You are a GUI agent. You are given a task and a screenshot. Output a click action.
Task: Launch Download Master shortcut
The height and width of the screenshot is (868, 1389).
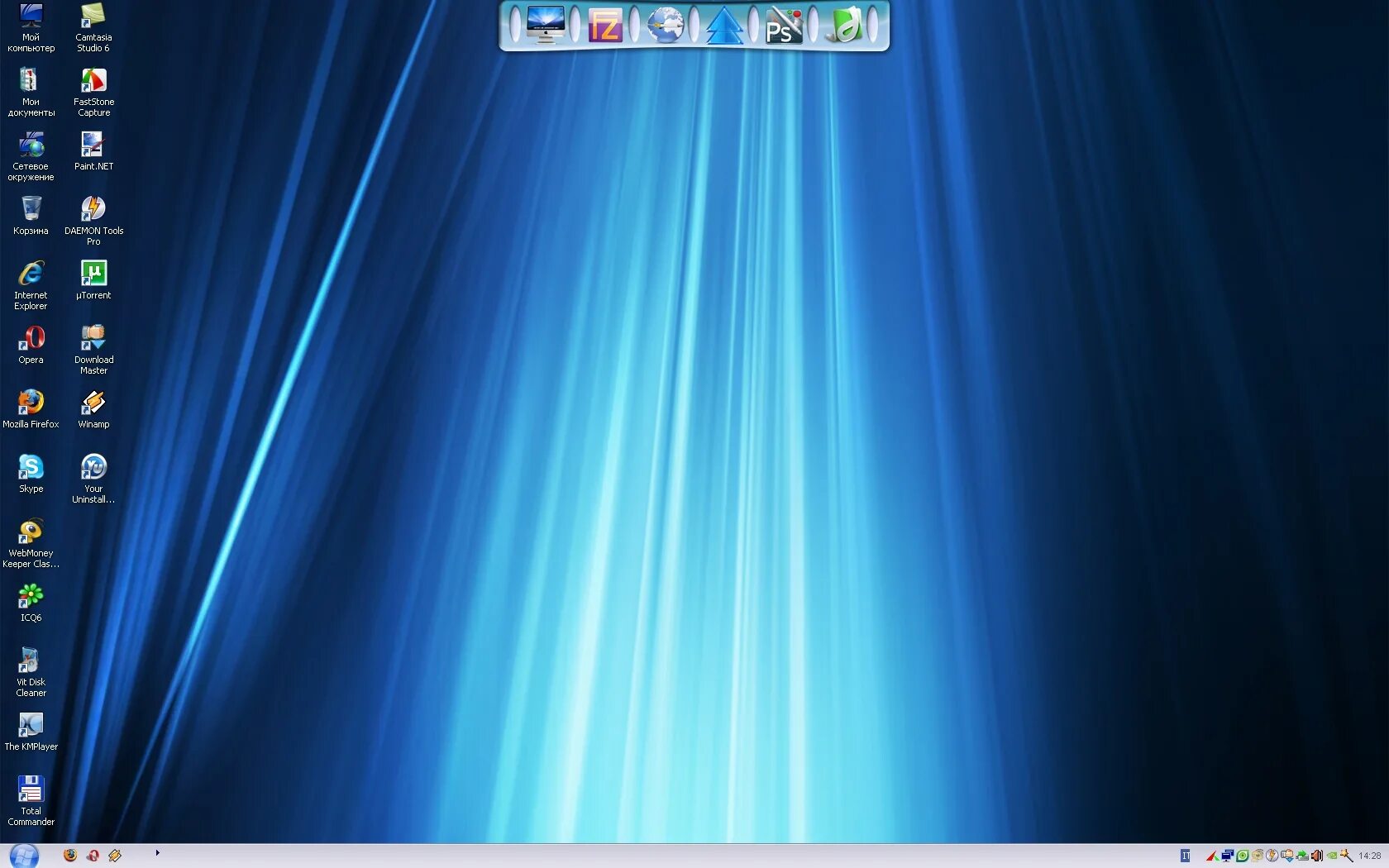point(93,351)
